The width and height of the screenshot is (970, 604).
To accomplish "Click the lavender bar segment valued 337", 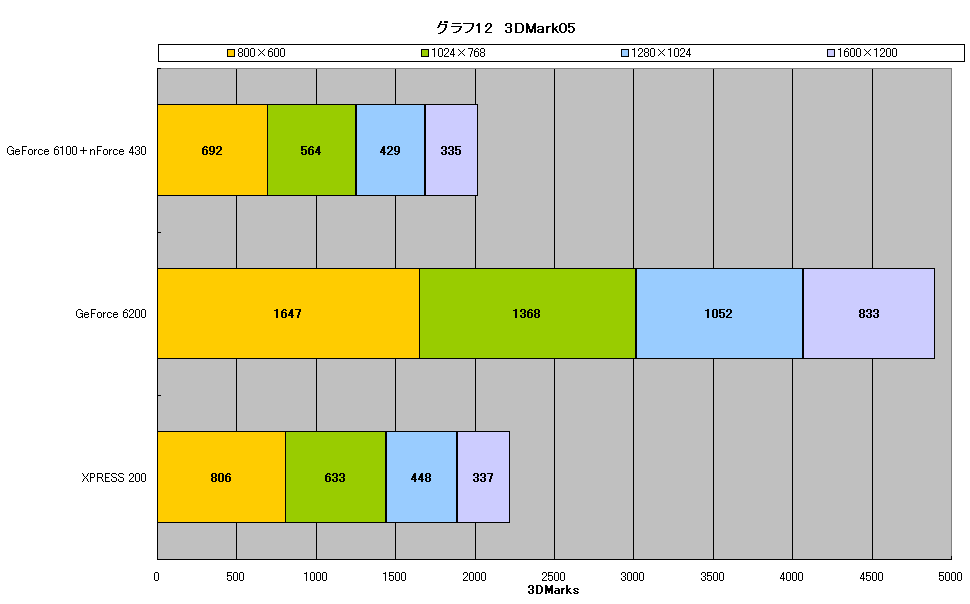I will click(483, 477).
